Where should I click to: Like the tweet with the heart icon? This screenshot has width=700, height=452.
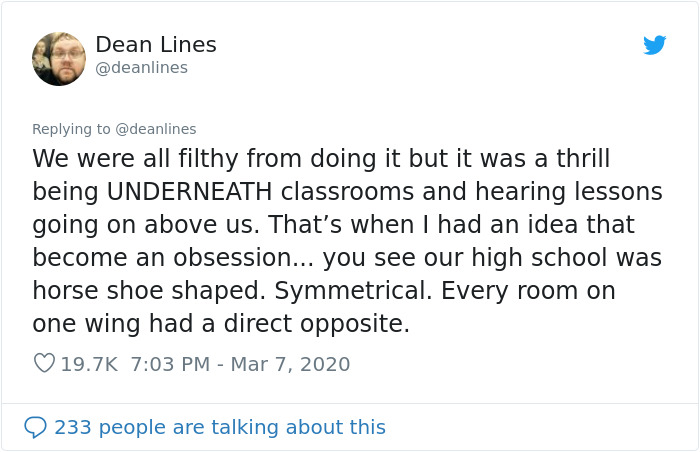[x=44, y=364]
